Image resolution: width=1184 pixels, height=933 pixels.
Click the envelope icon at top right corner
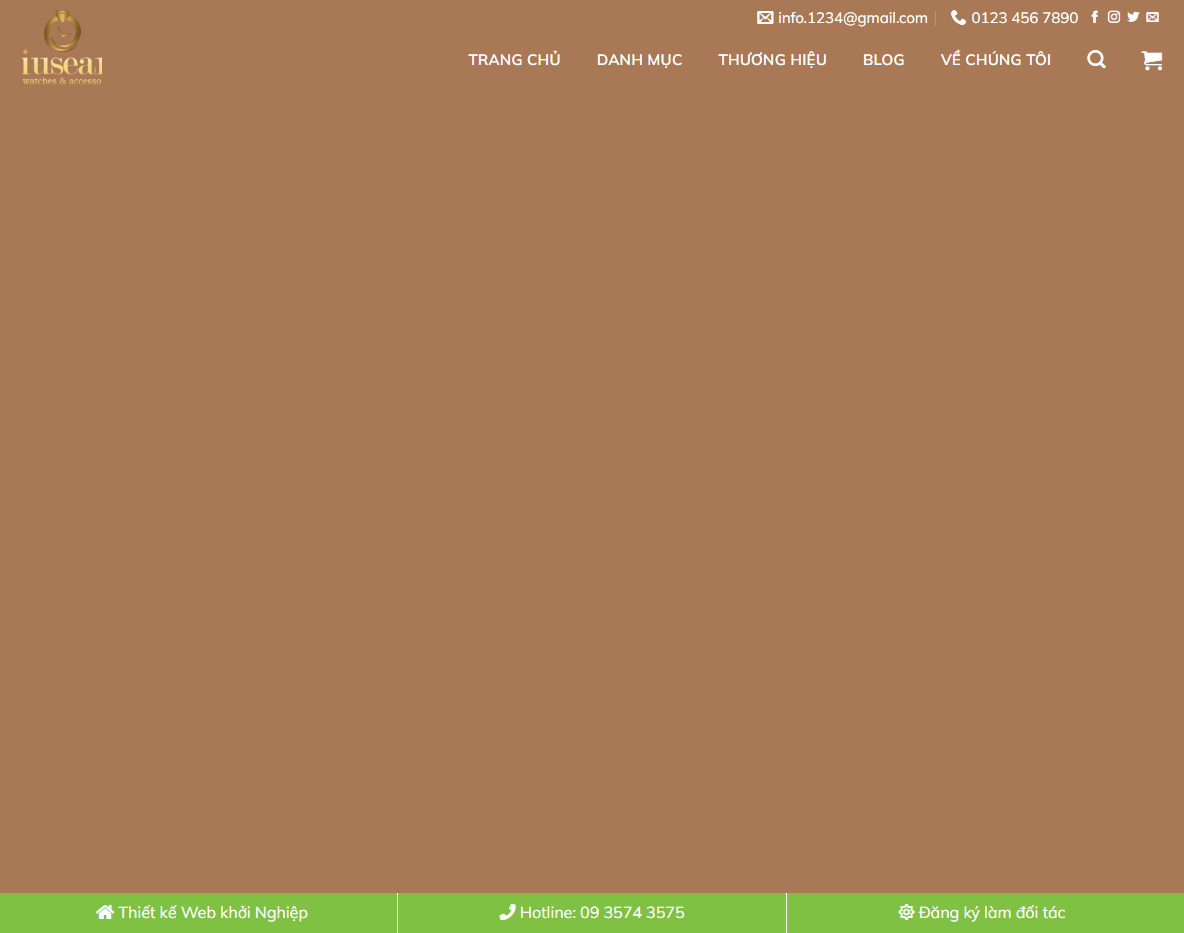(1152, 17)
